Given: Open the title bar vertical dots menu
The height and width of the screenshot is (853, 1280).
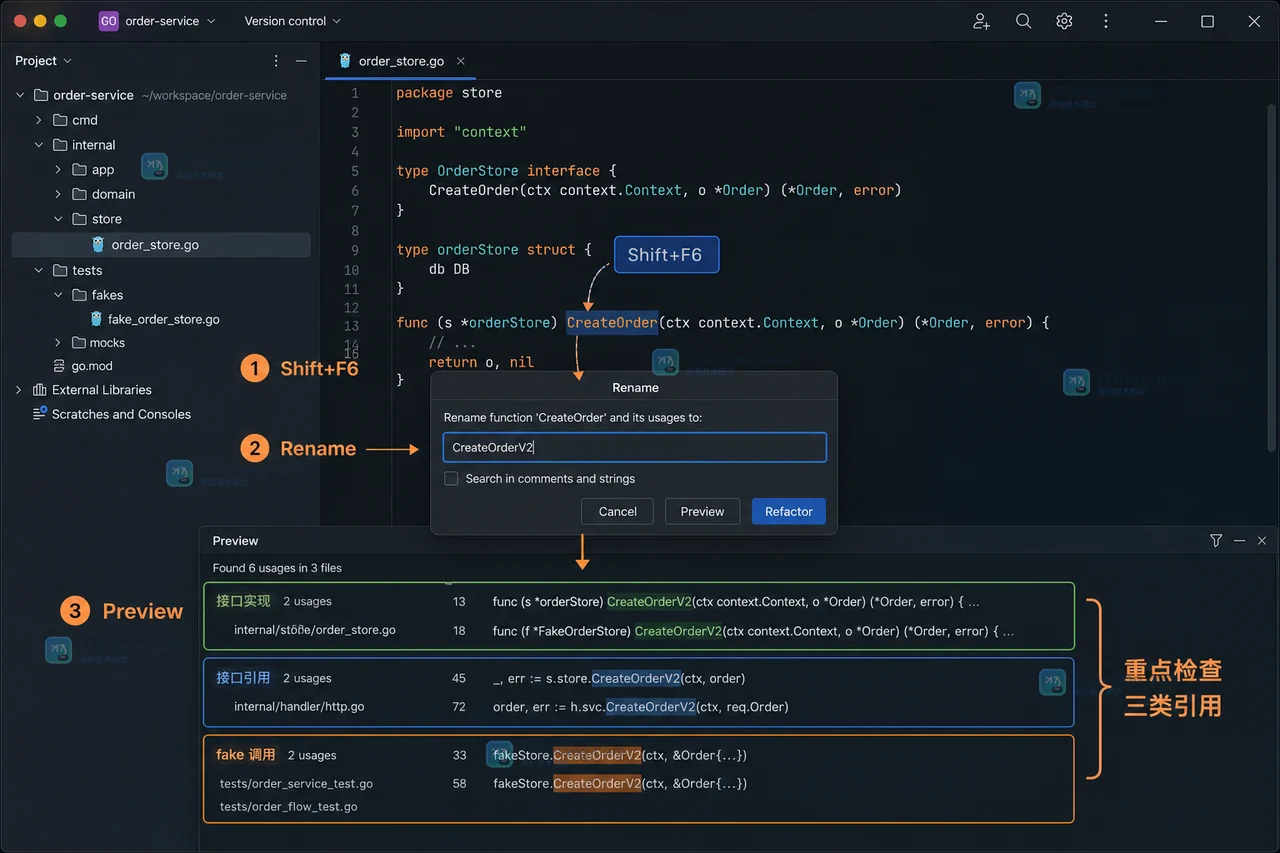Looking at the screenshot, I should pos(1105,21).
